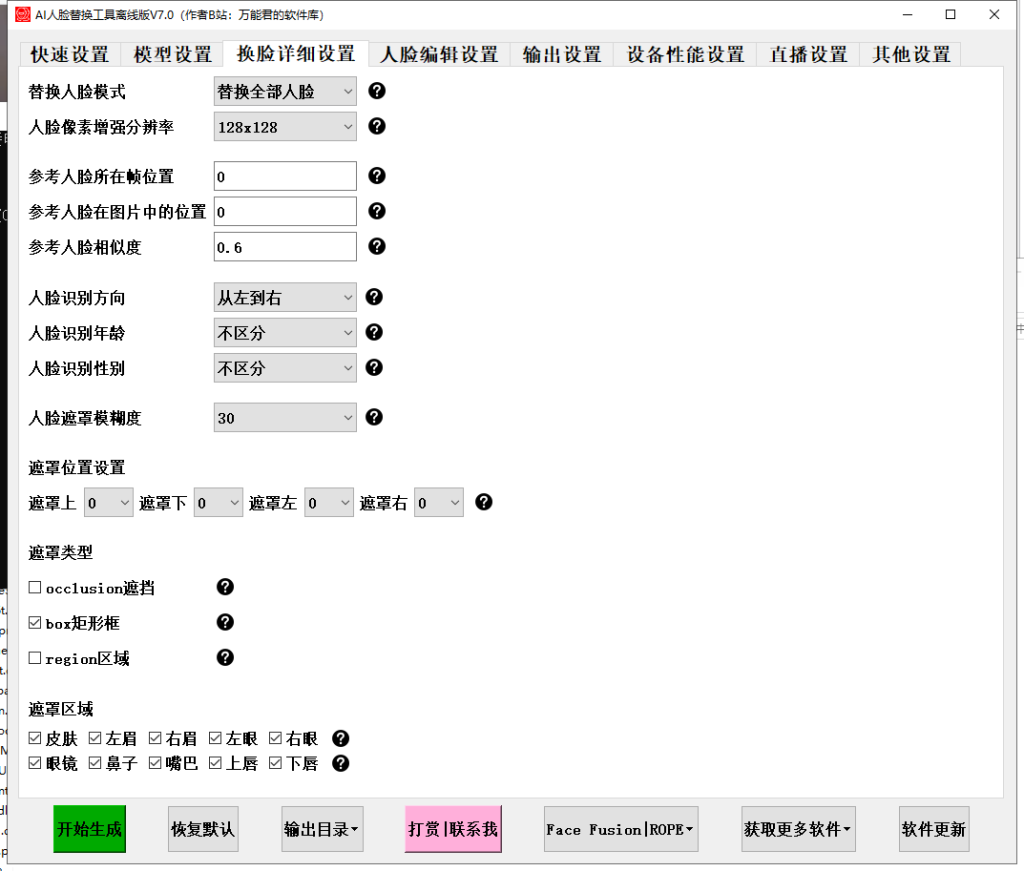Open 遮罩左 value dropdown

coord(329,503)
